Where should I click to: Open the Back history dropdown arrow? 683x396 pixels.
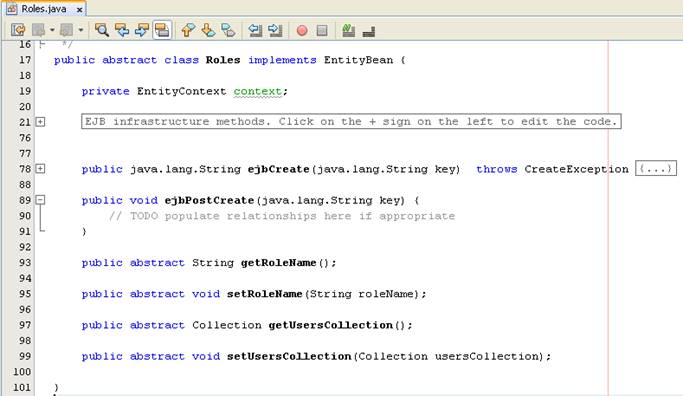52,30
